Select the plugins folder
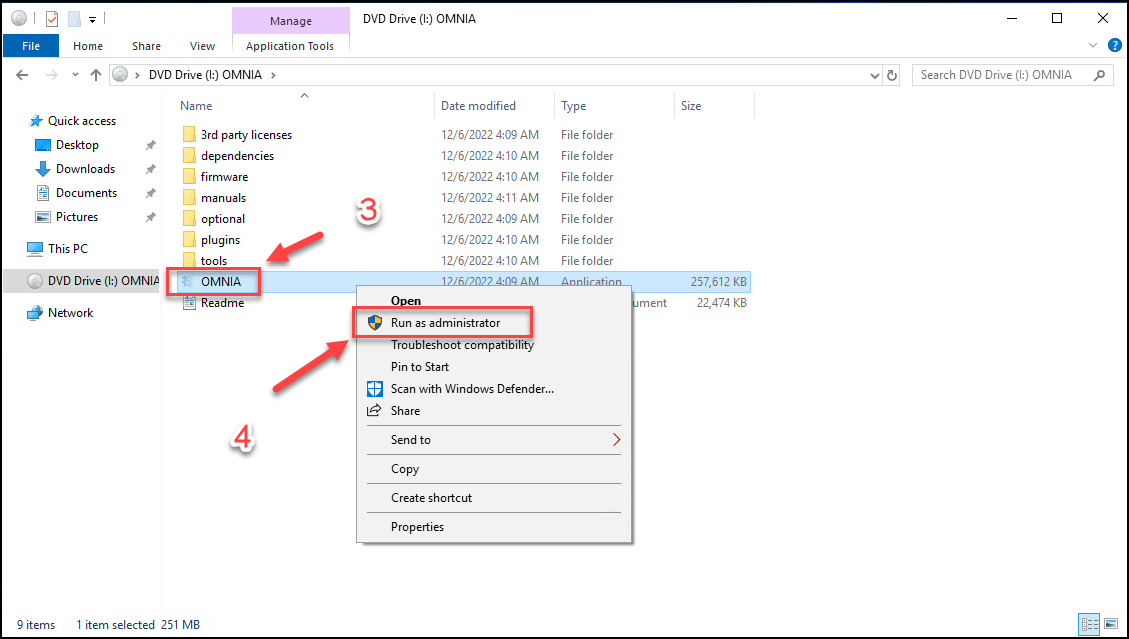This screenshot has height=639, width=1129. pos(220,239)
